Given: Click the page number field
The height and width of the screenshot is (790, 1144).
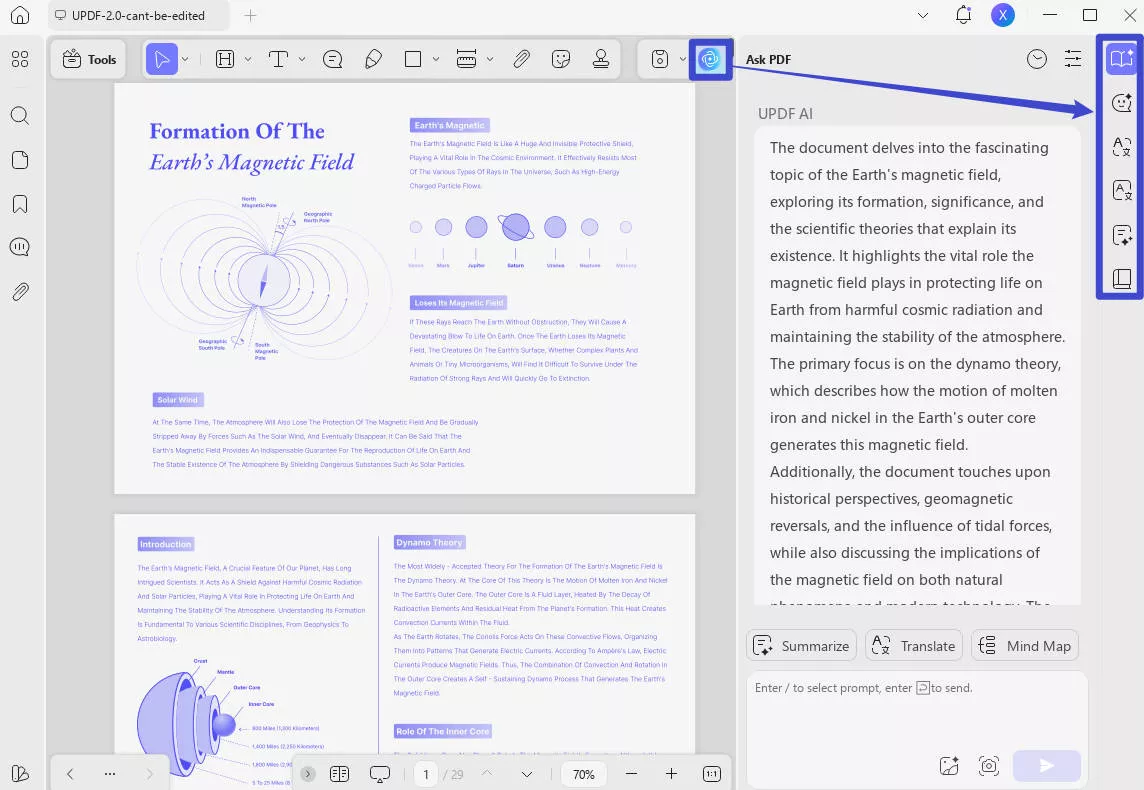Looking at the screenshot, I should 426,774.
